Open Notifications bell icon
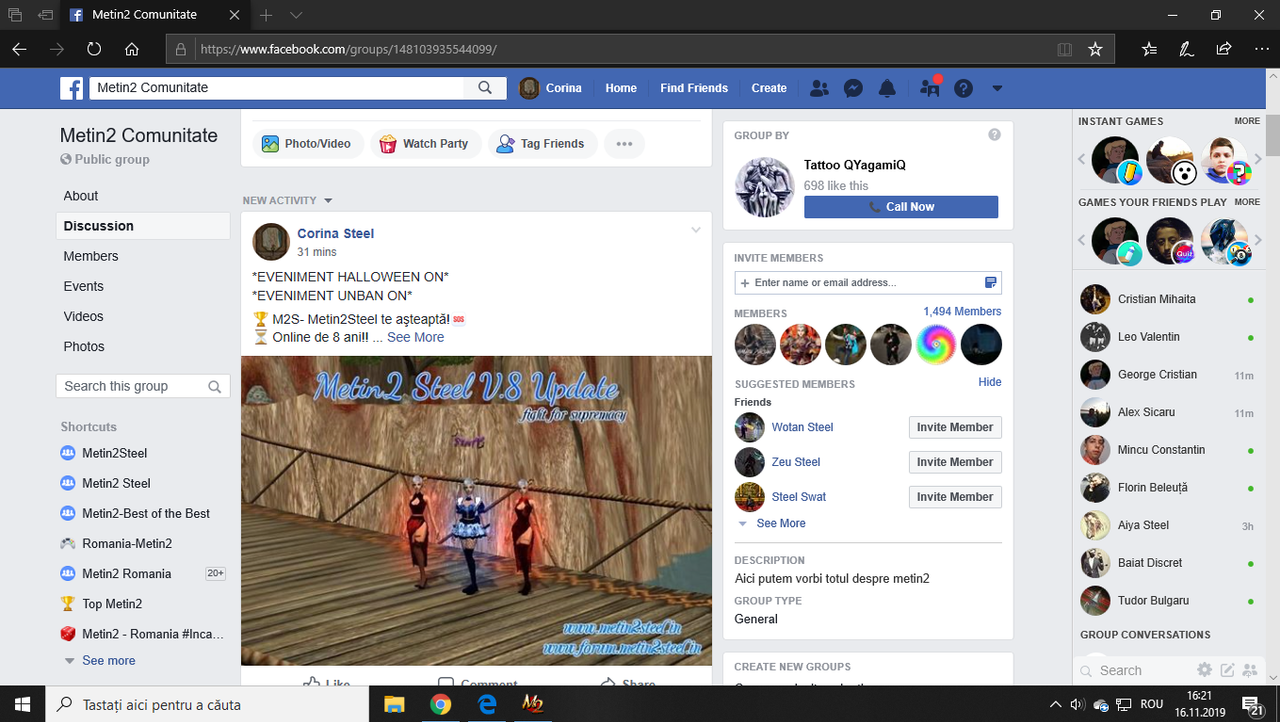 point(887,88)
